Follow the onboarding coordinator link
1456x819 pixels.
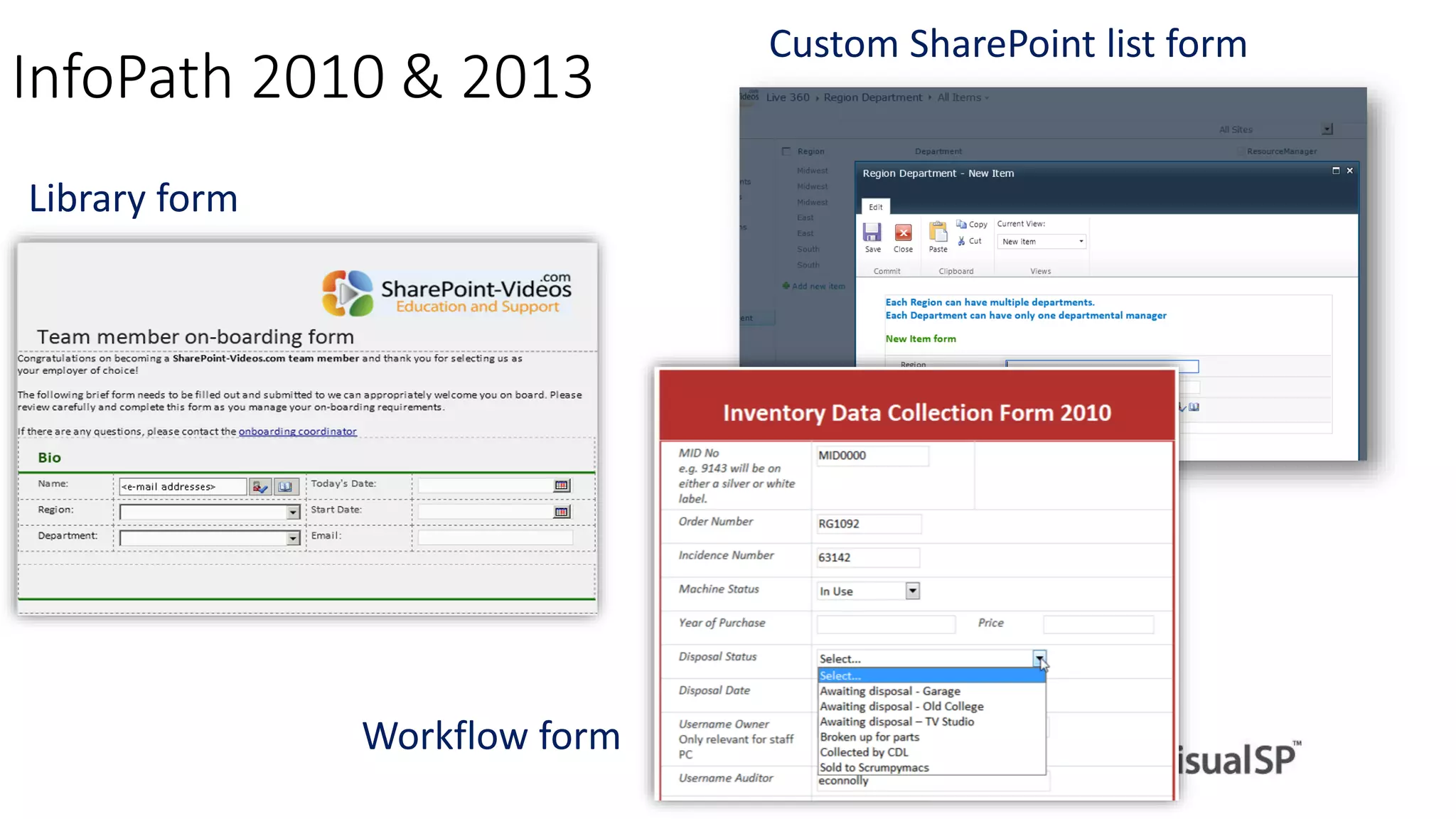click(297, 432)
